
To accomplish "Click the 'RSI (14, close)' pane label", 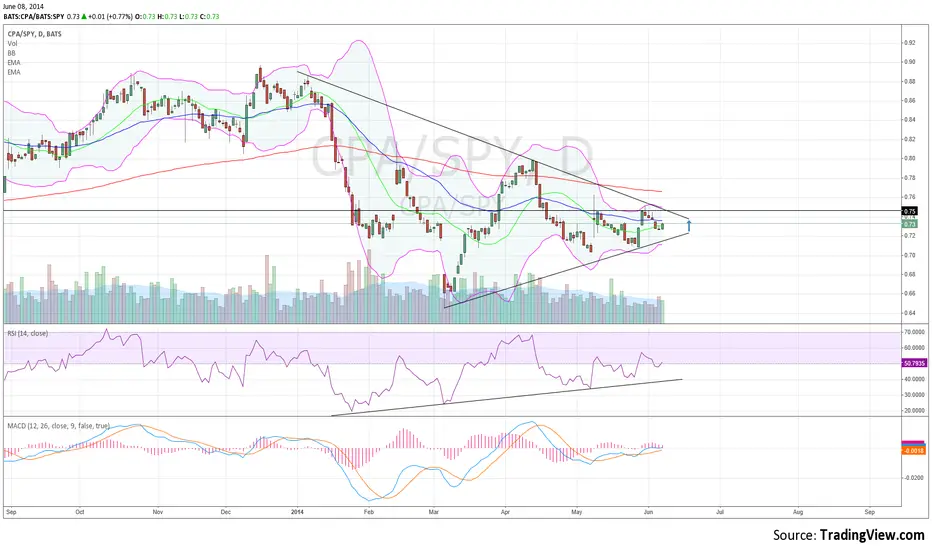I will [x=28, y=333].
